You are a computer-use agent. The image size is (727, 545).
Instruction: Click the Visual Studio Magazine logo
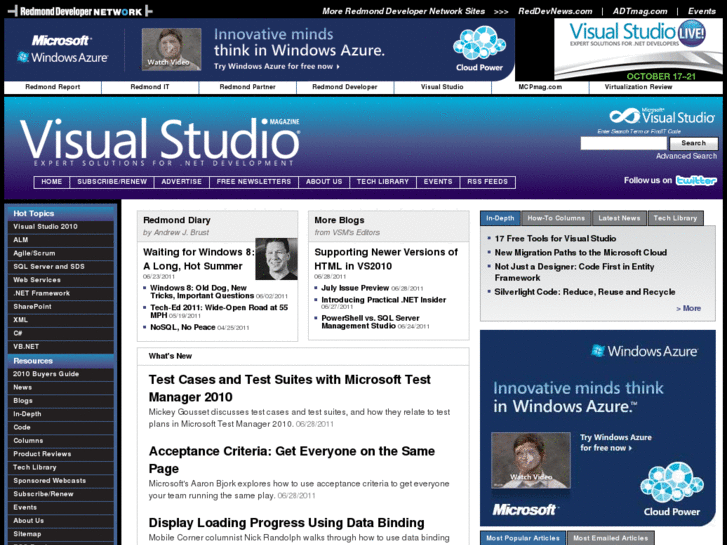[x=160, y=142]
